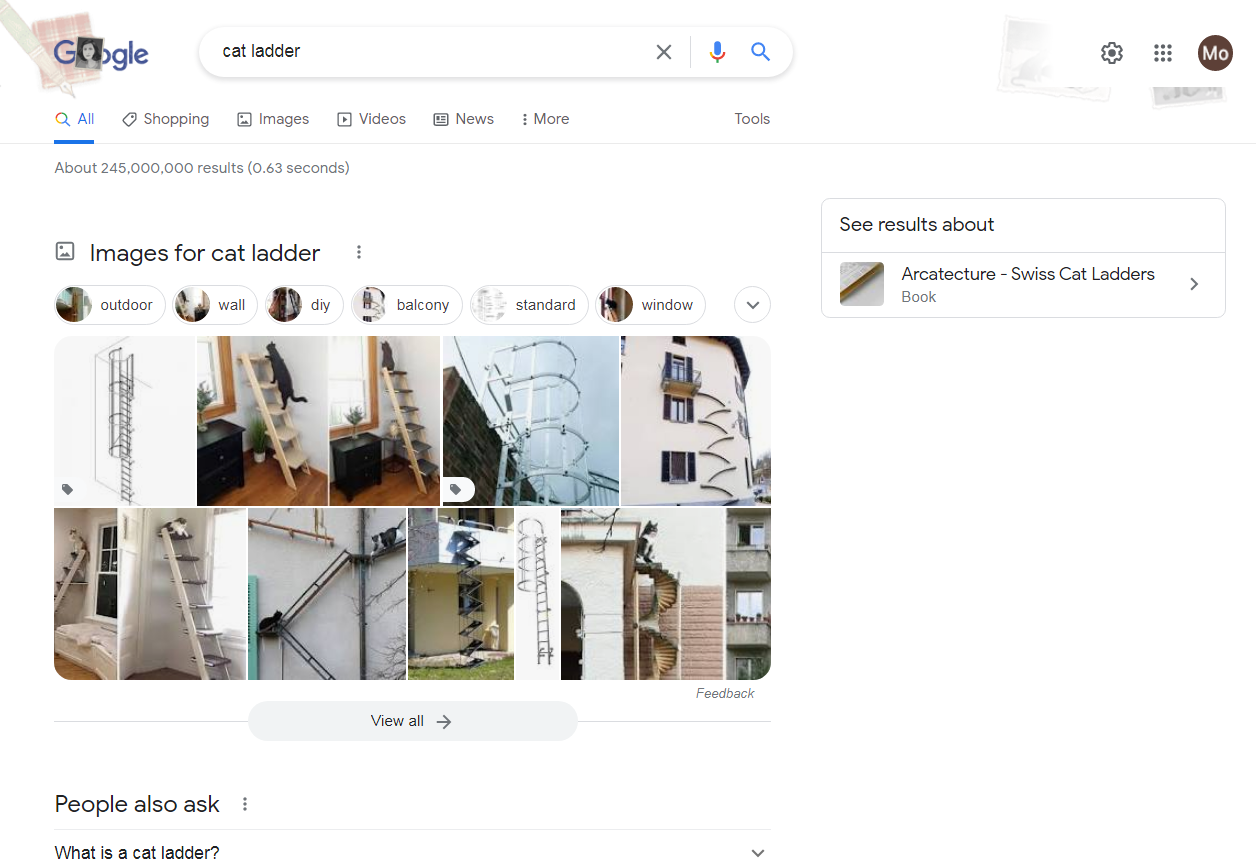Click the View all images button
Screen dimensions: 1256x867
412,721
